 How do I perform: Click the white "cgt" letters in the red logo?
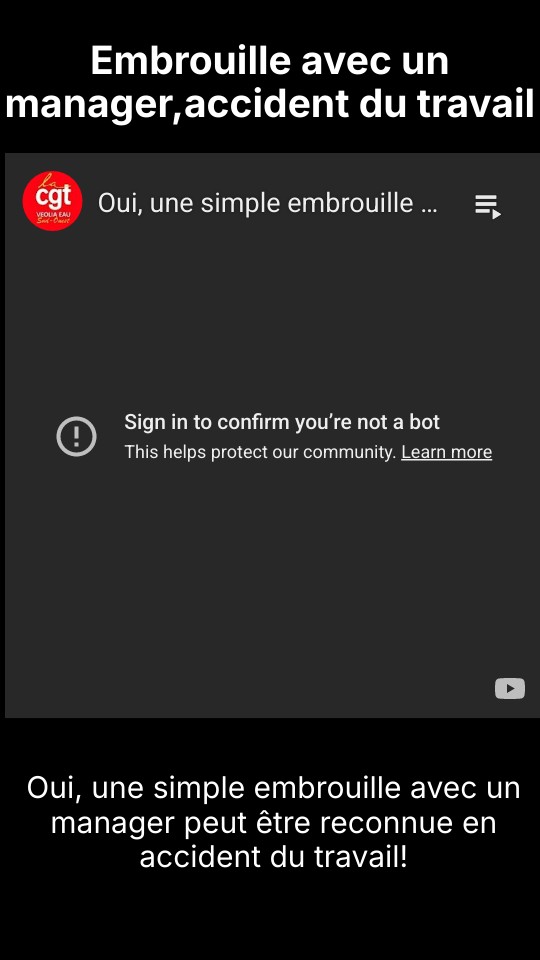pos(53,198)
